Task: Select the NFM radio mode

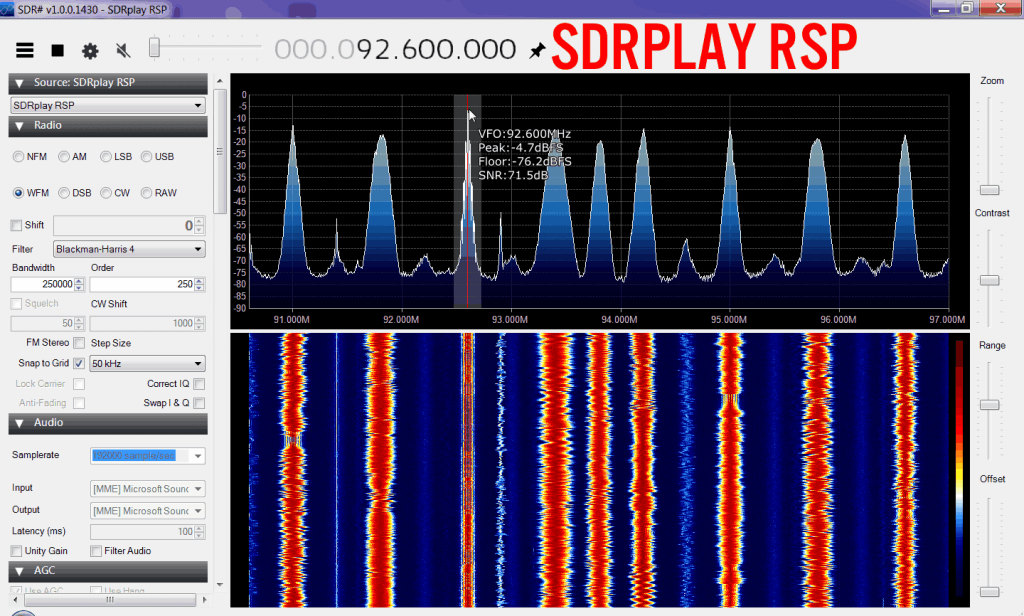Action: (x=20, y=156)
